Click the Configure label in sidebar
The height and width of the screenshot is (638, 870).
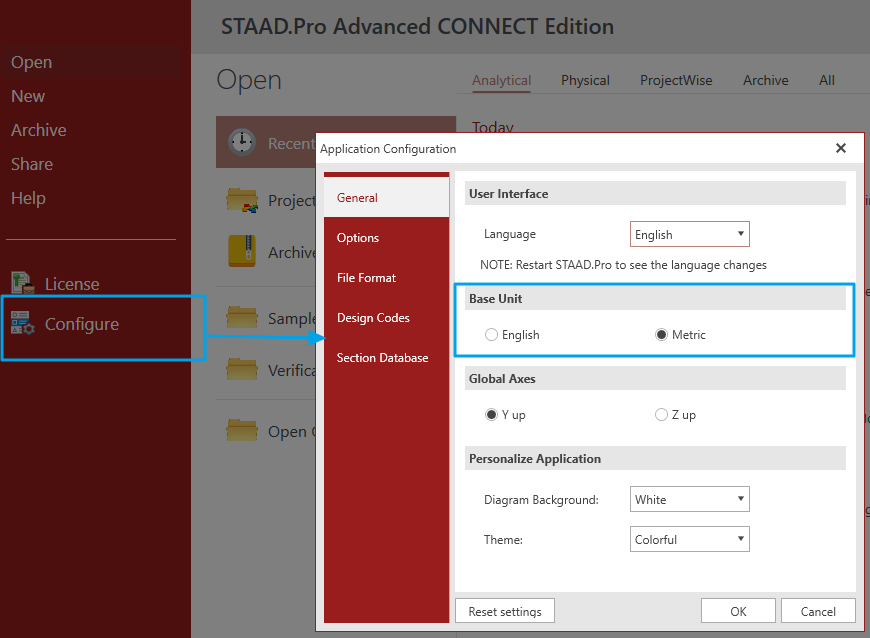pos(82,324)
